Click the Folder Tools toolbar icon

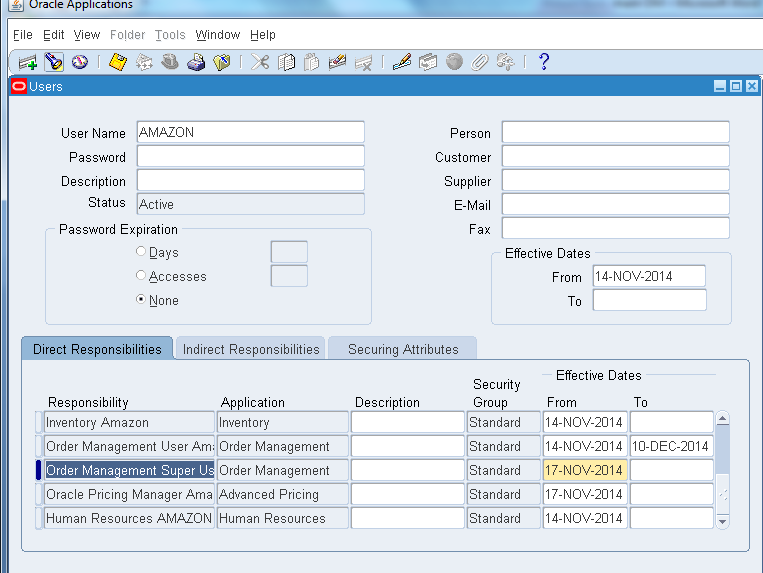pyautogui.click(x=506, y=62)
